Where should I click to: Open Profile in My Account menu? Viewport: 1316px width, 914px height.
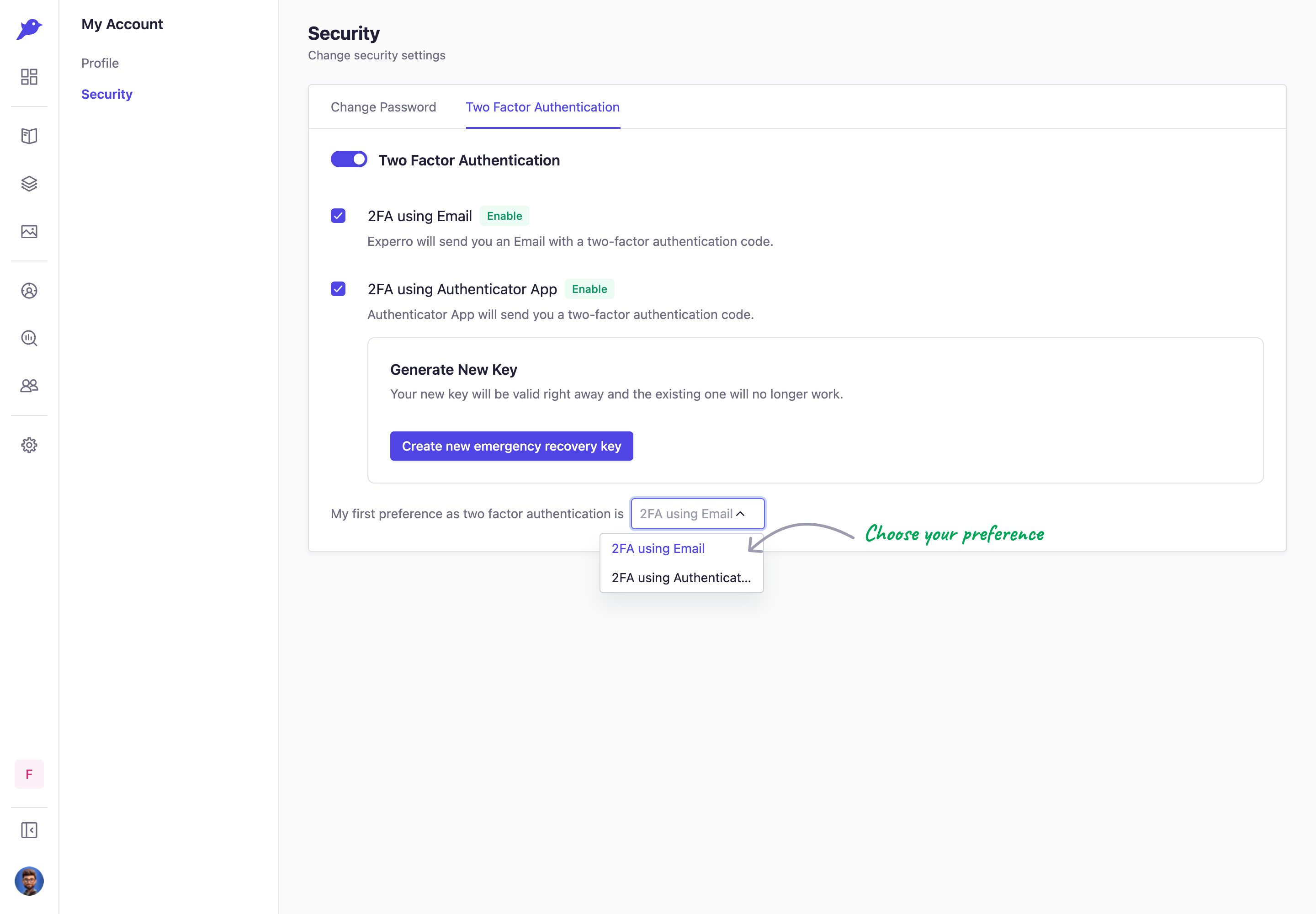click(100, 63)
